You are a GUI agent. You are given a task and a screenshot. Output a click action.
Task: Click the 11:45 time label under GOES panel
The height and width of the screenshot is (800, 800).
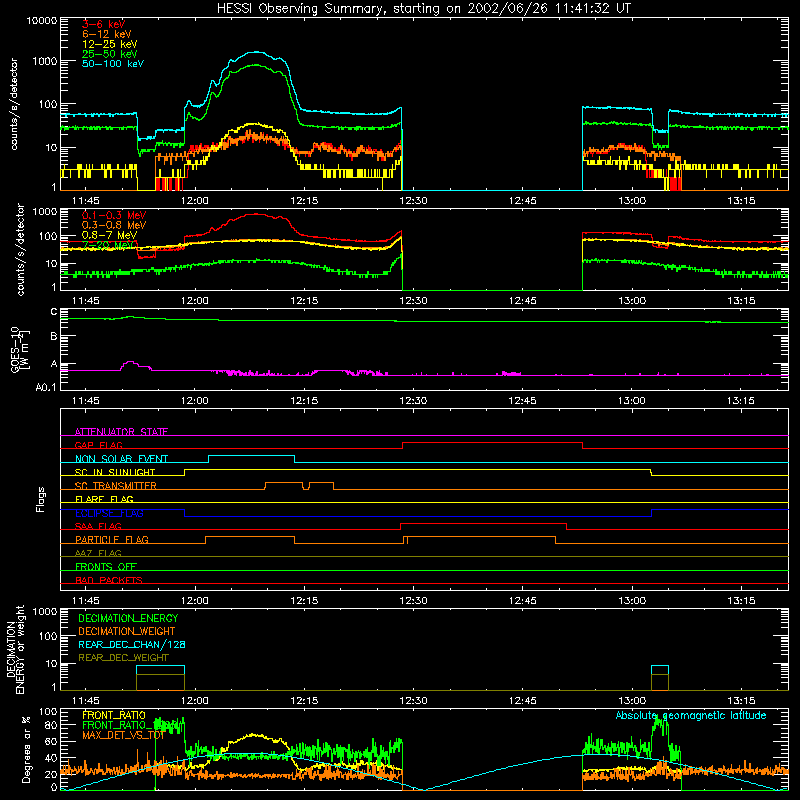coord(86,401)
